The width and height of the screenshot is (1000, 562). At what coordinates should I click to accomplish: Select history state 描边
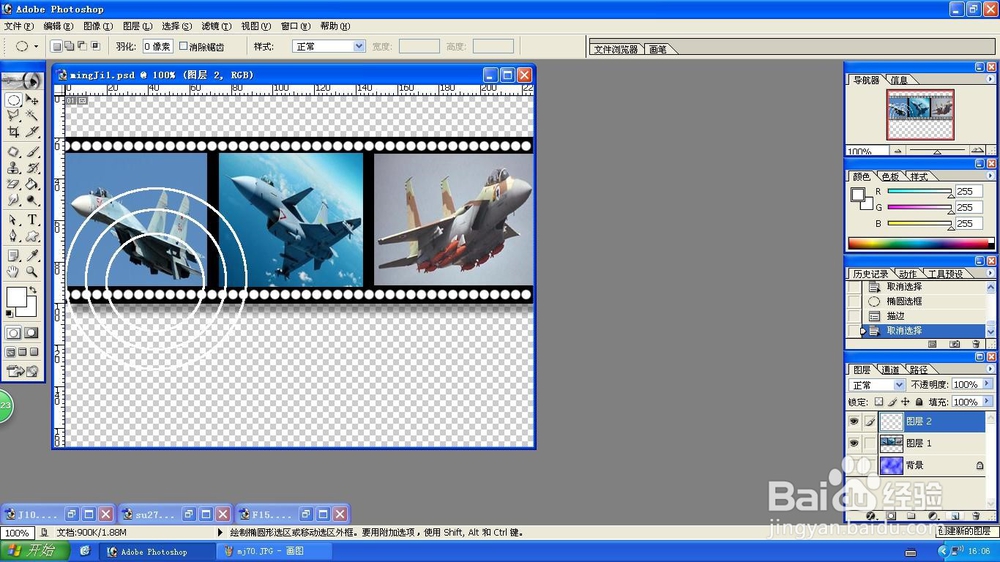923,316
